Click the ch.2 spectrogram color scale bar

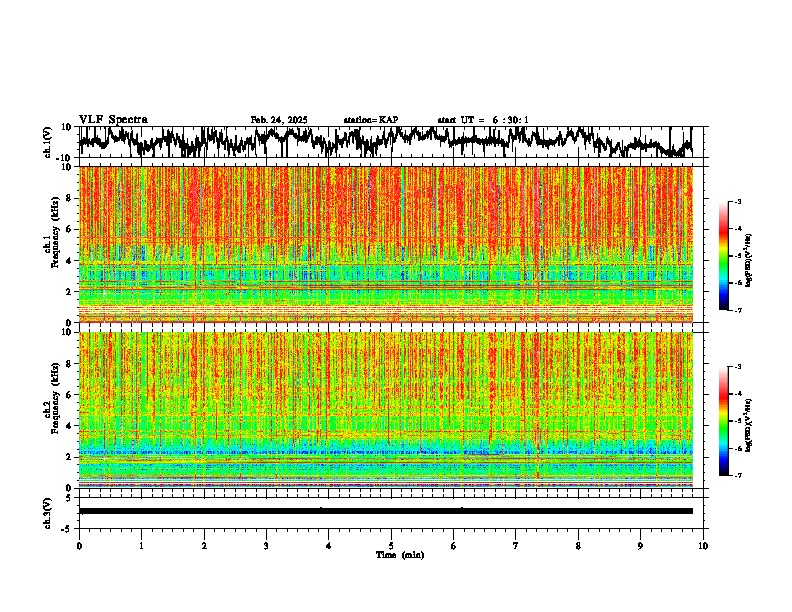[723, 421]
